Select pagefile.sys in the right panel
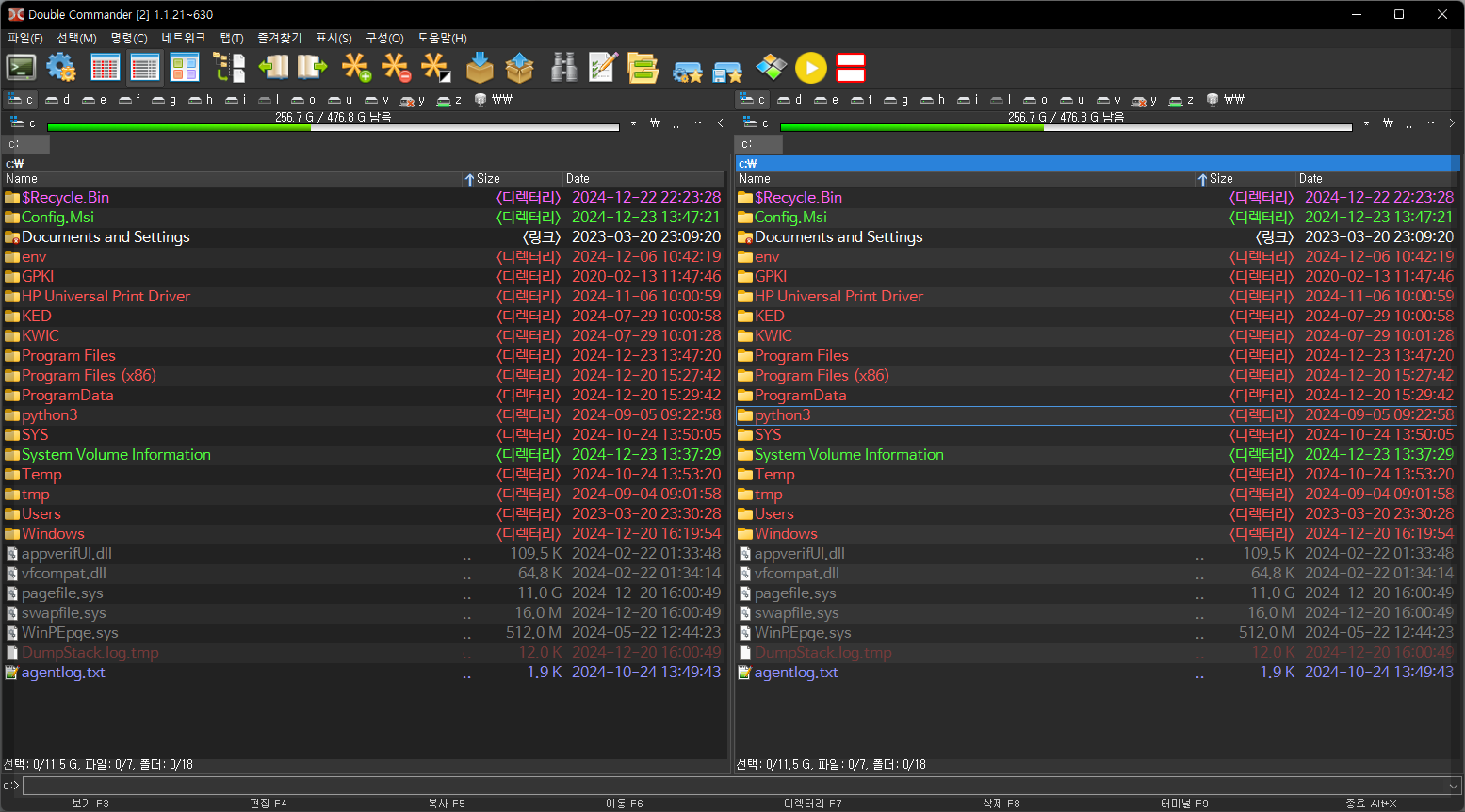The width and height of the screenshot is (1465, 812). pos(1097,593)
